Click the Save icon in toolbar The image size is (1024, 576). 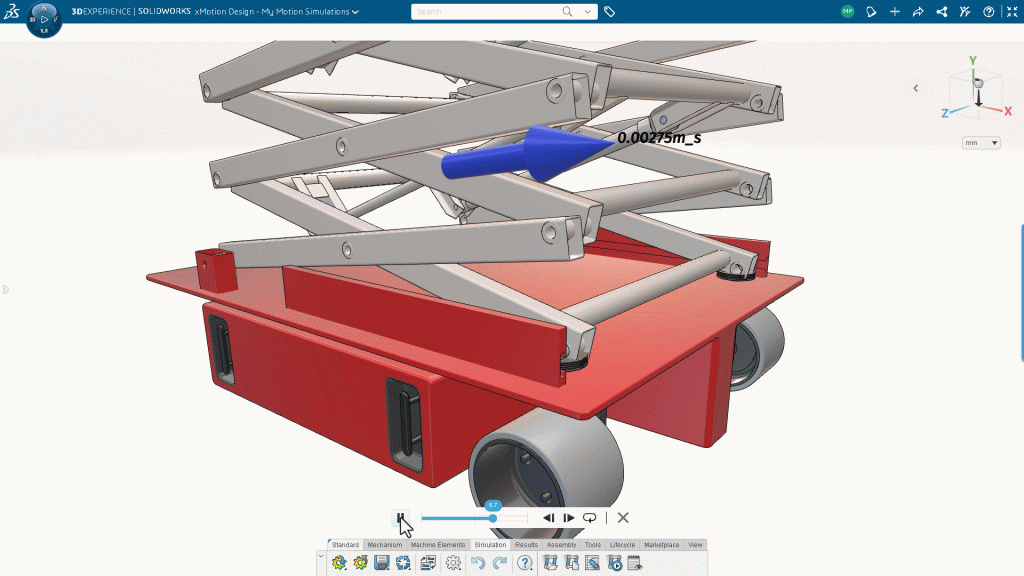(381, 563)
